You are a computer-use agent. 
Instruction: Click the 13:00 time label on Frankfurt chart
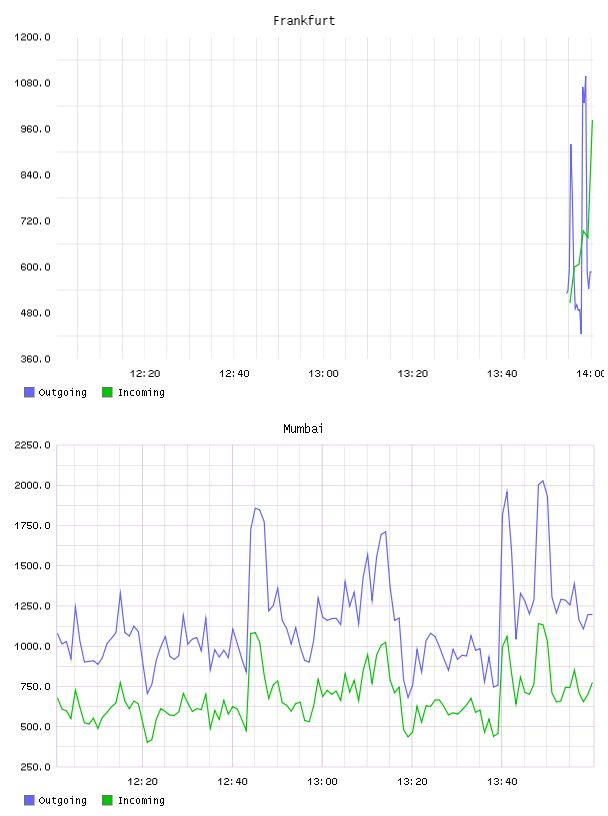323,374
